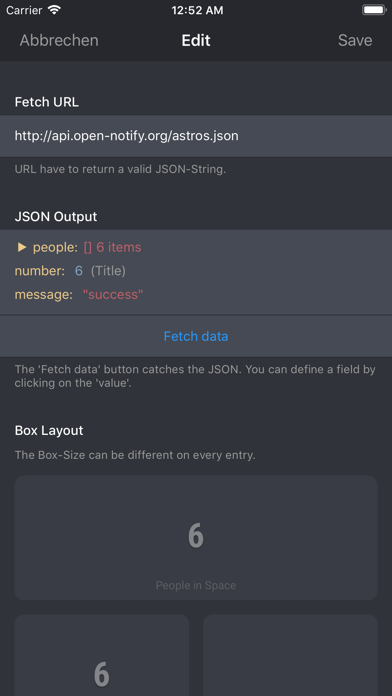Save the edited entry

[355, 40]
